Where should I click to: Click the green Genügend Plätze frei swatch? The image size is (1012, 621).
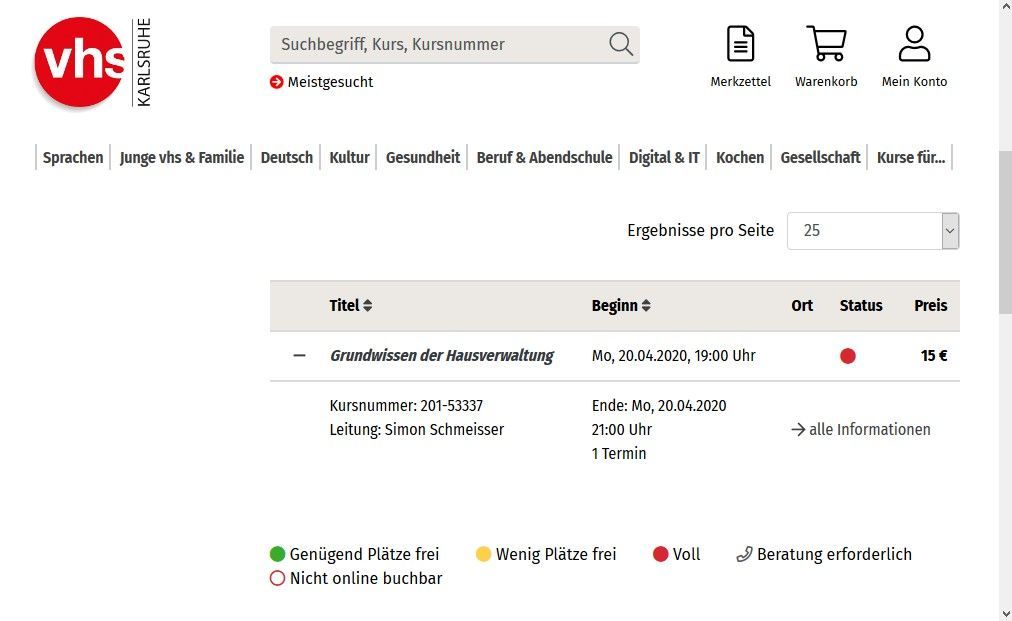278,554
